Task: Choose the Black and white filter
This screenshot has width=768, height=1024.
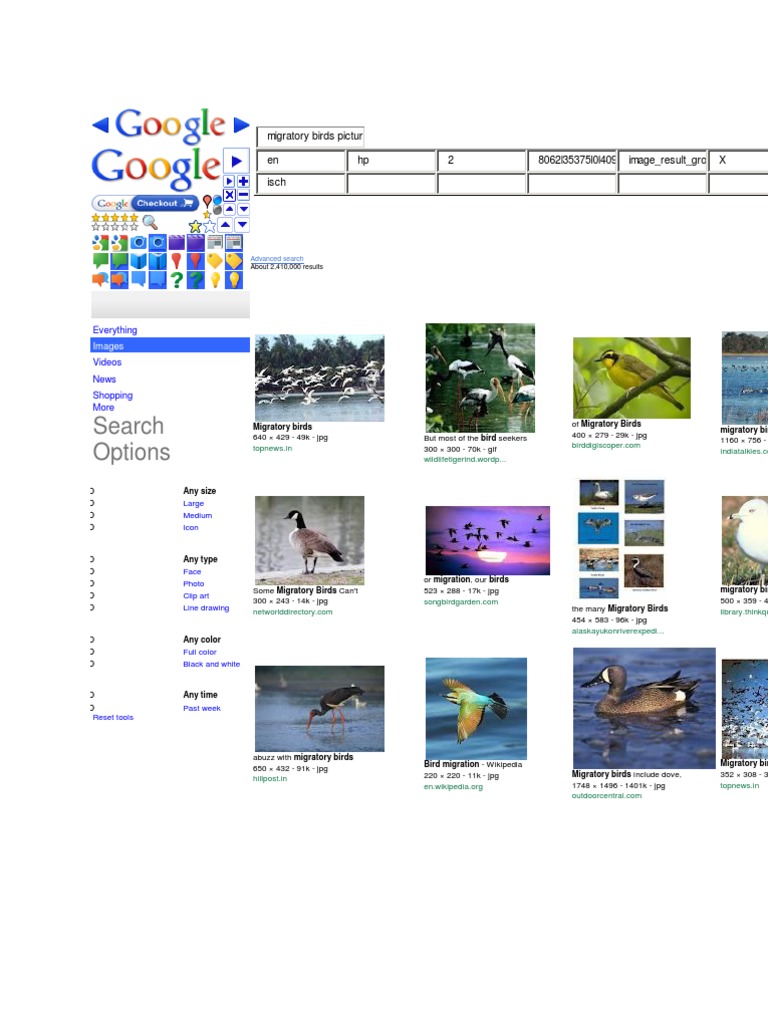Action: coord(212,664)
